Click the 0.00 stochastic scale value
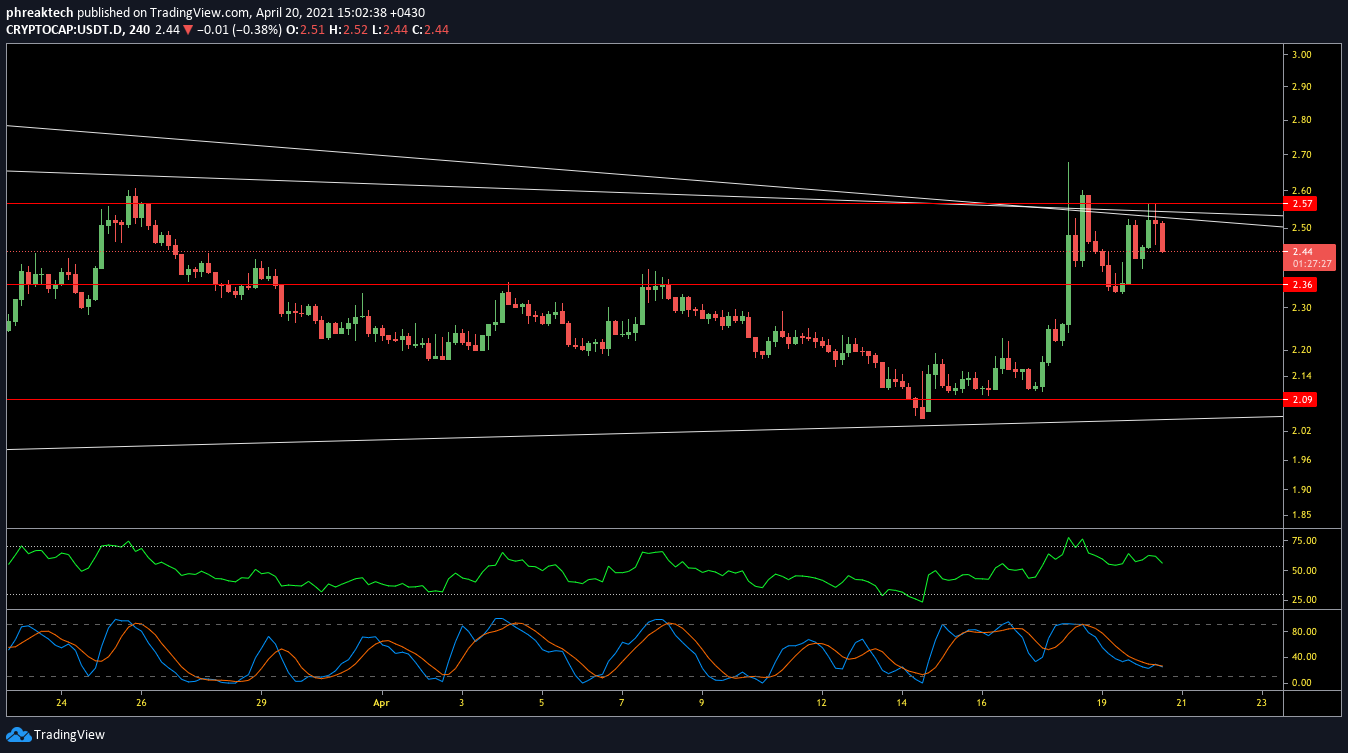 1301,683
